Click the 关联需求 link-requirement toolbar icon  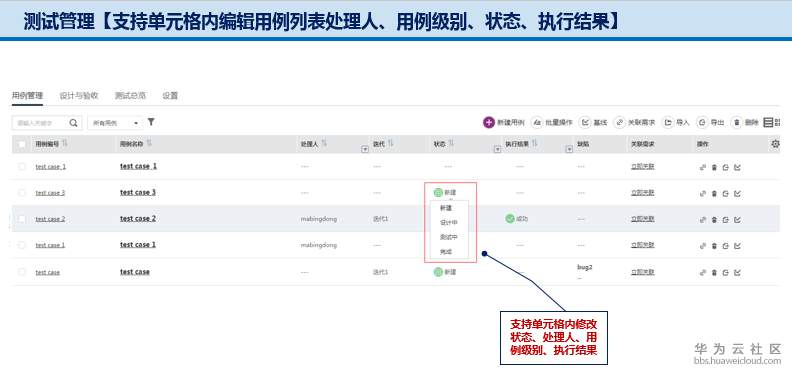pos(620,122)
